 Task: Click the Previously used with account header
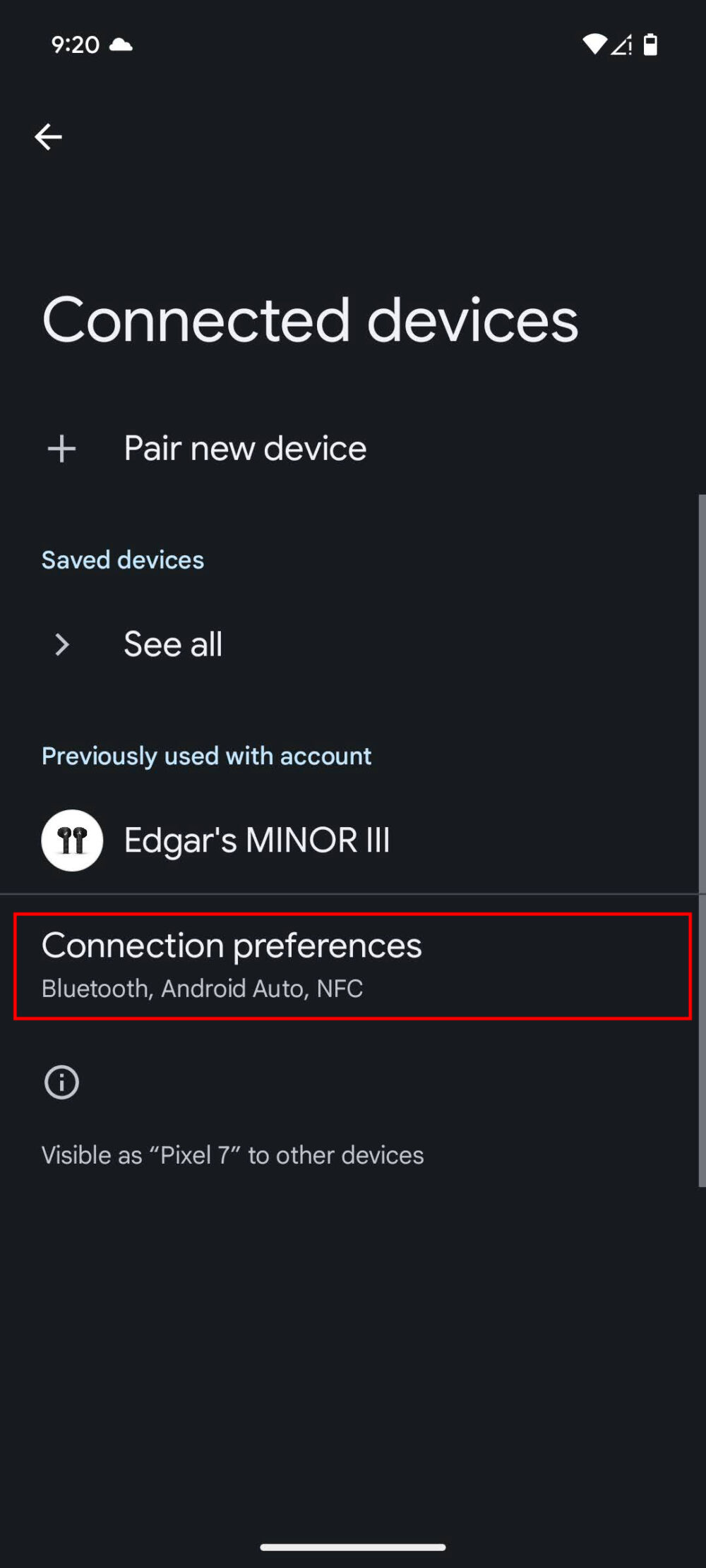click(206, 756)
